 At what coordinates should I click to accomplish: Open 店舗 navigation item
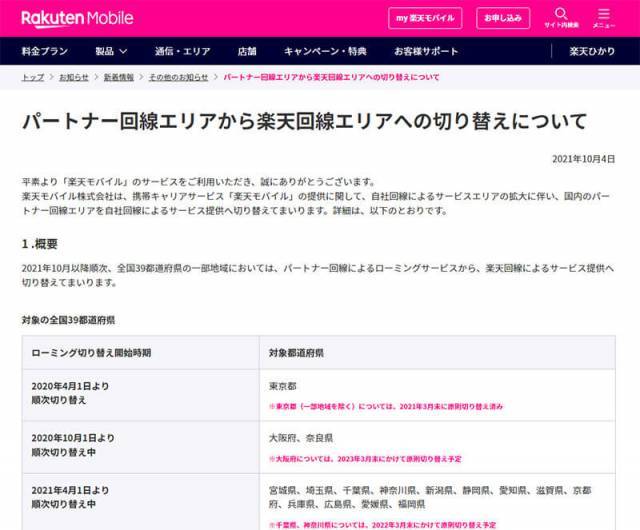(x=247, y=51)
